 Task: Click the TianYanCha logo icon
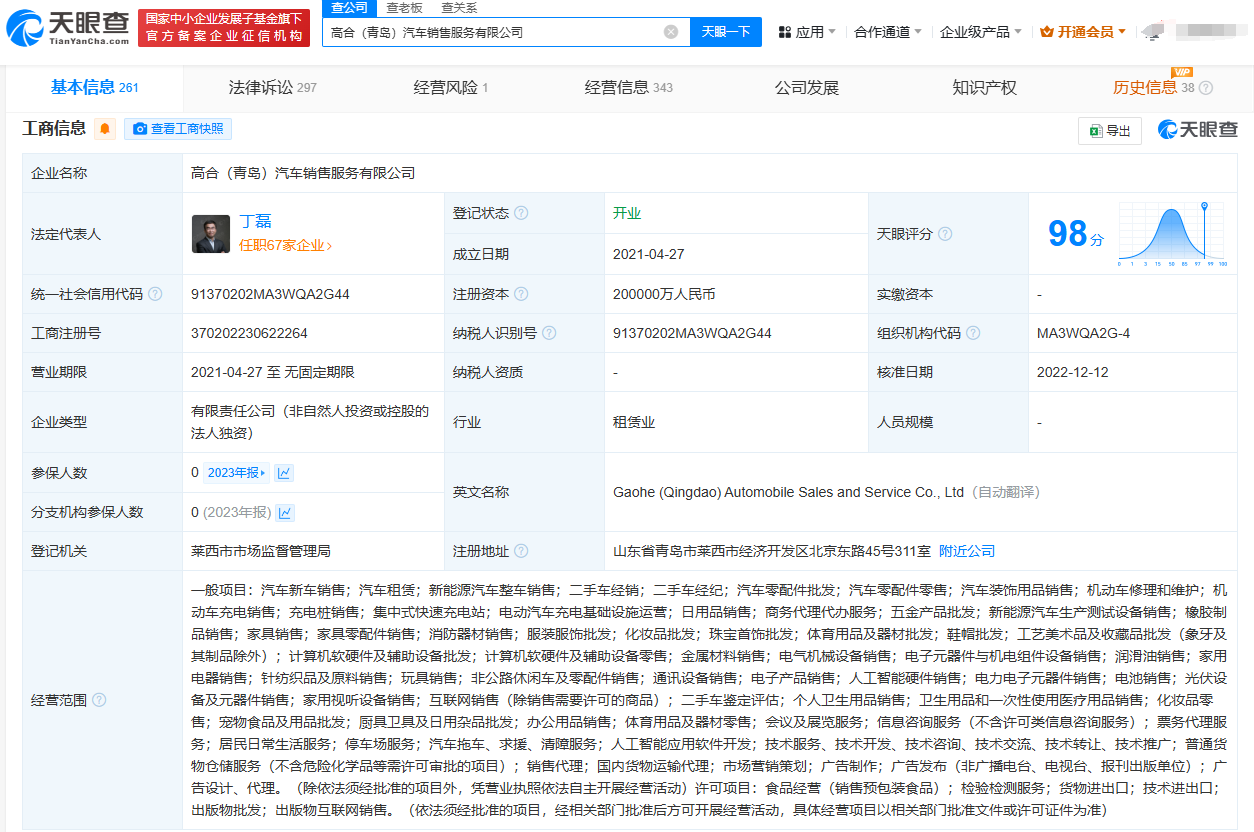click(x=25, y=30)
